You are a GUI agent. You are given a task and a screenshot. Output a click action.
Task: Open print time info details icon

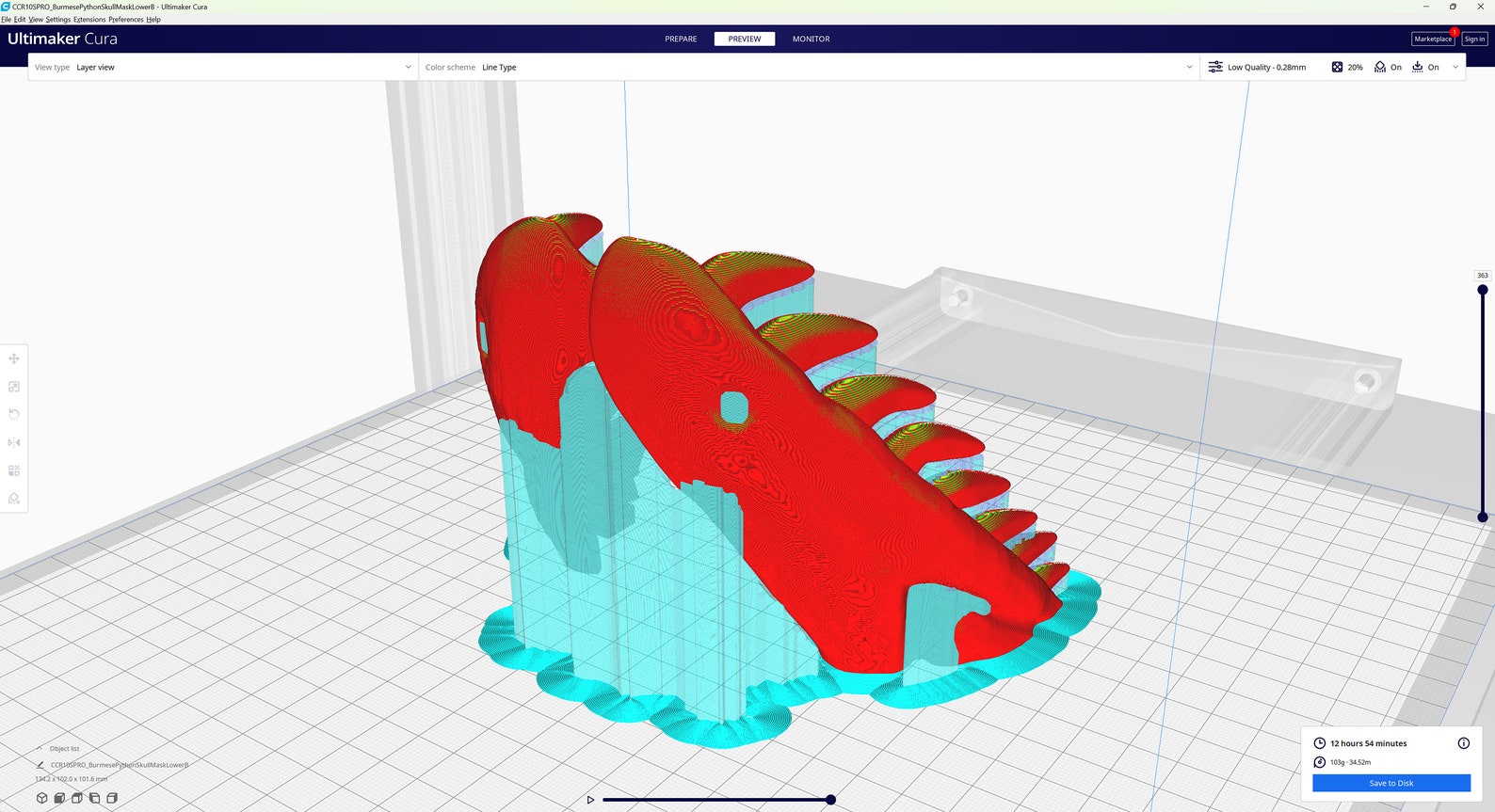click(1464, 743)
